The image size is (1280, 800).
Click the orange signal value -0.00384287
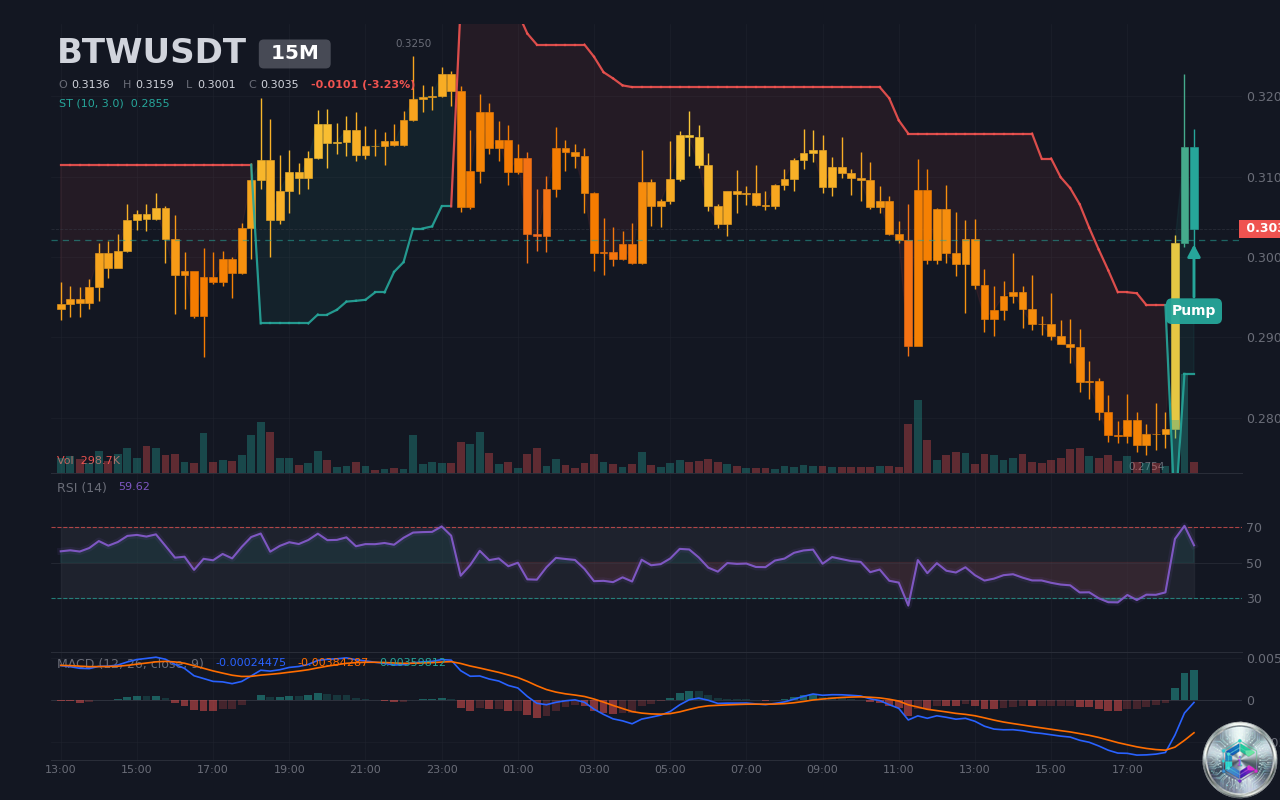tap(333, 663)
